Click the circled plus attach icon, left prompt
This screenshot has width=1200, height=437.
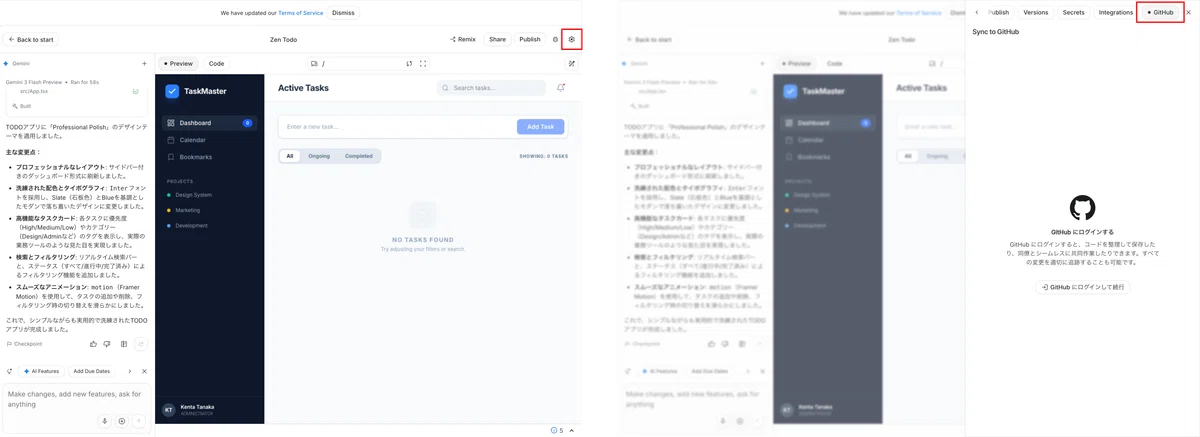click(122, 421)
